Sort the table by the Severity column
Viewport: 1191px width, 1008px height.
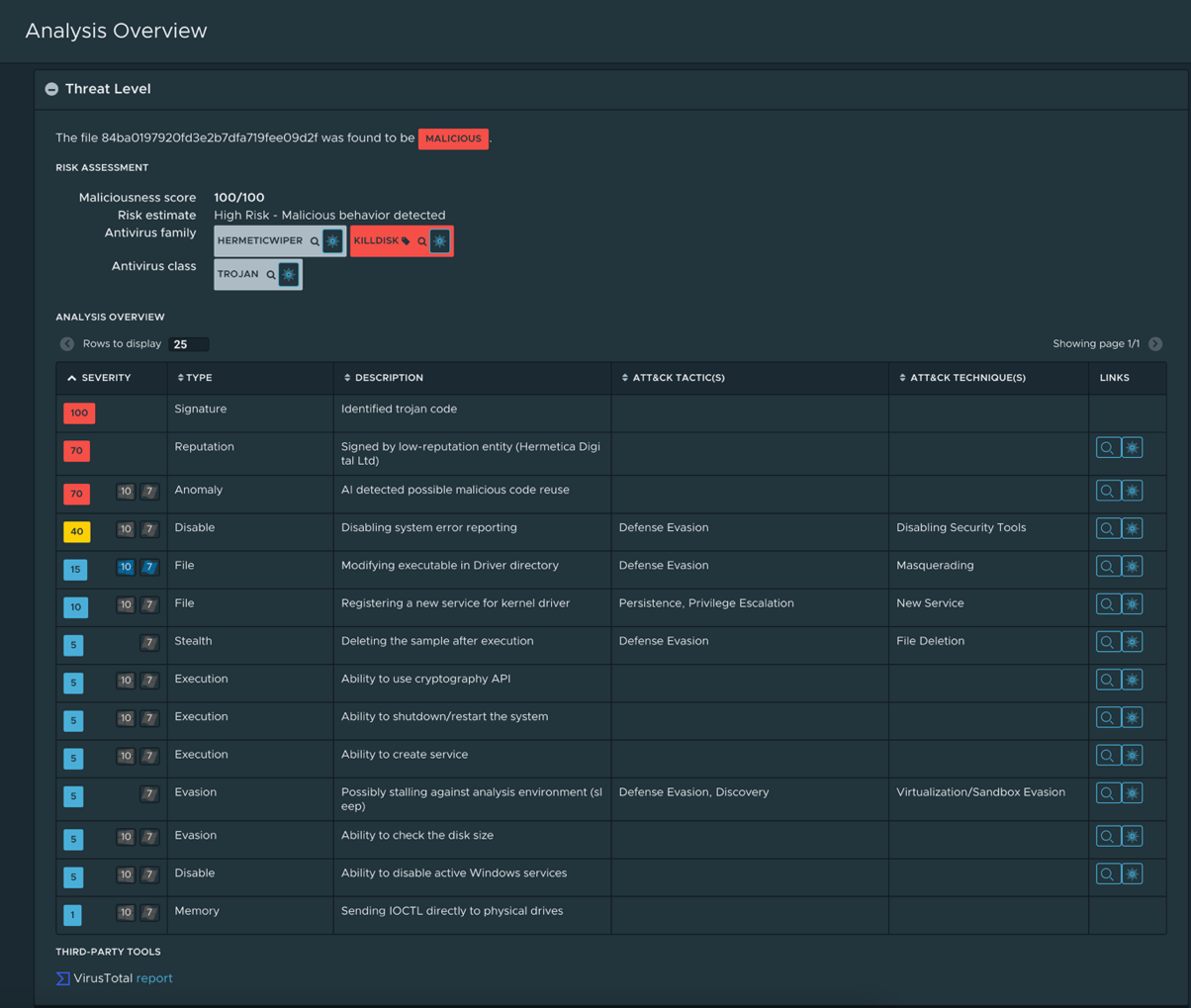[x=98, y=378]
